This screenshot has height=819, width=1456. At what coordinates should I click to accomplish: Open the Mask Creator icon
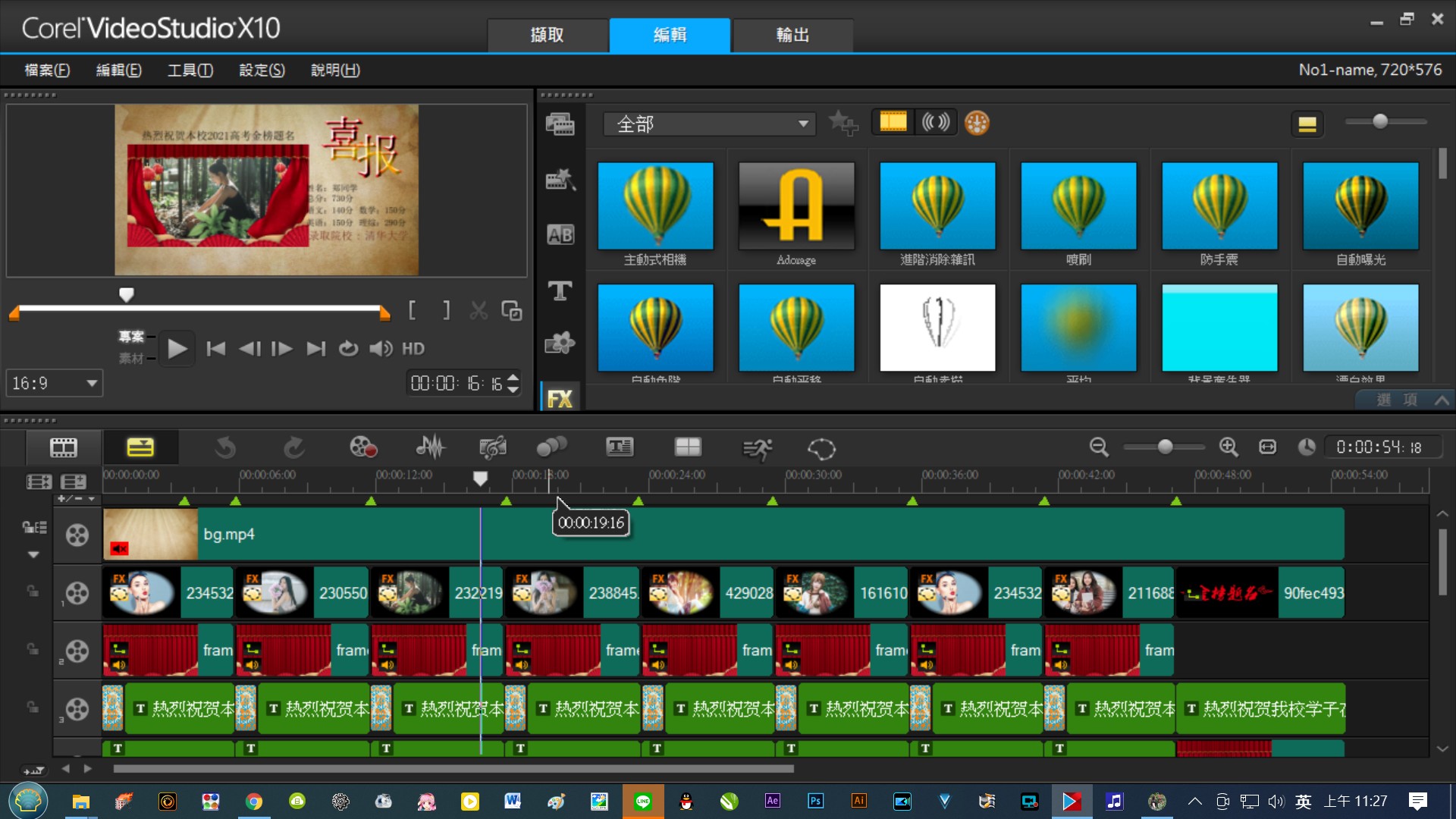point(821,449)
